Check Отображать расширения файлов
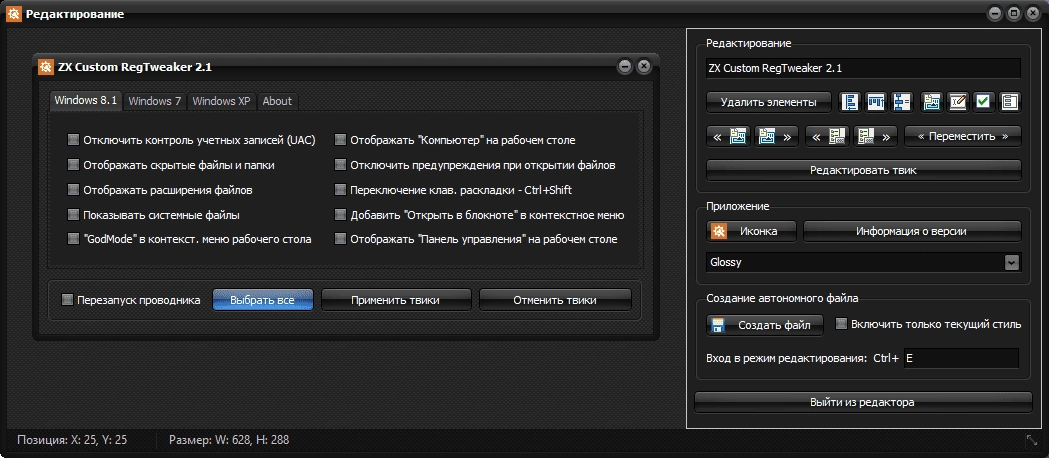This screenshot has height=458, width=1049. [x=160, y=190]
